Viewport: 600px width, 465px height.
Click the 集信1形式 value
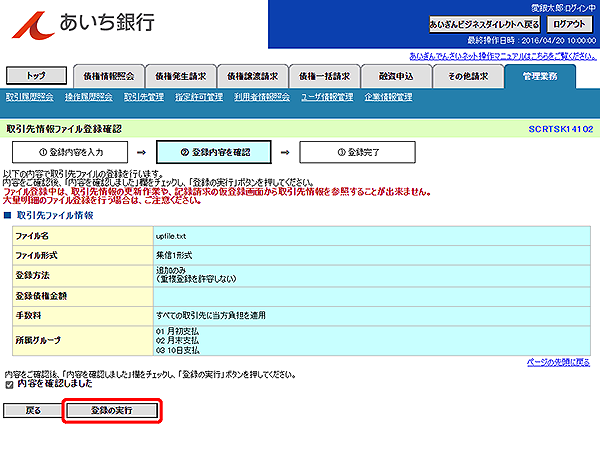pyautogui.click(x=174, y=255)
